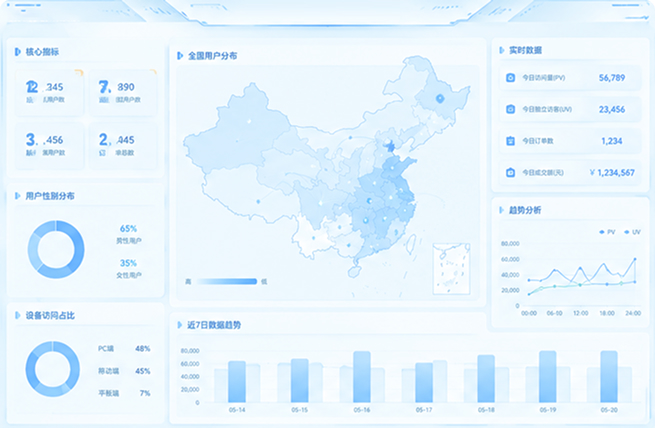655x428 pixels.
Task: Click the 12:00 label on trend axis
Action: [x=581, y=313]
